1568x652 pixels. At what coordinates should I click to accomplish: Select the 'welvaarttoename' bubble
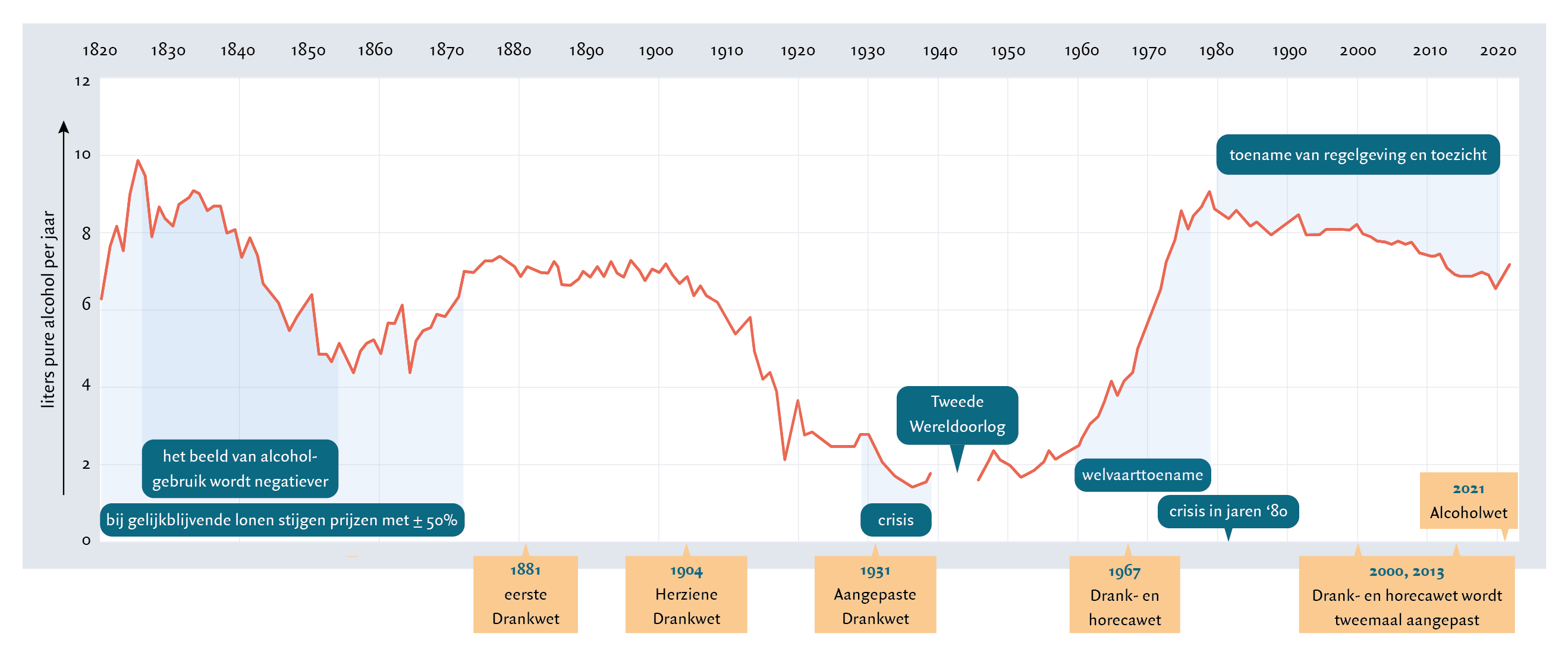click(1142, 475)
